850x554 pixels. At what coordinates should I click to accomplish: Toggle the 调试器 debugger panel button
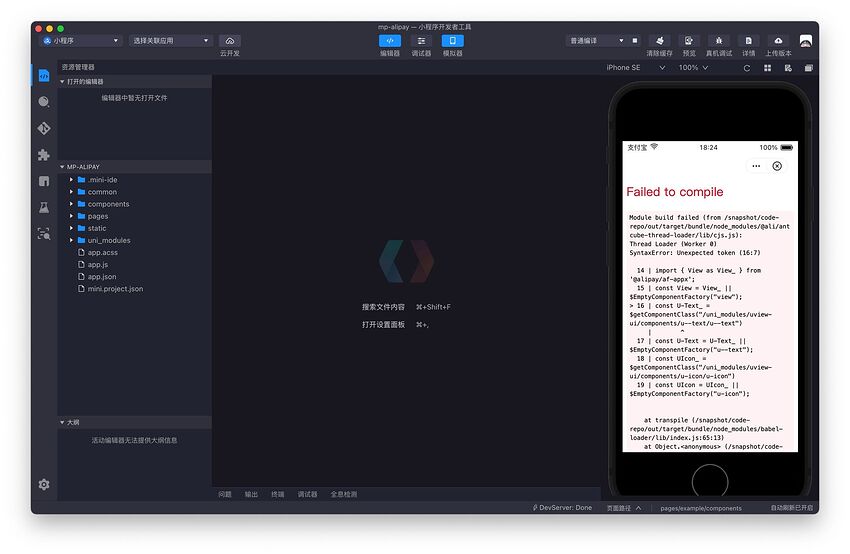tap(421, 41)
